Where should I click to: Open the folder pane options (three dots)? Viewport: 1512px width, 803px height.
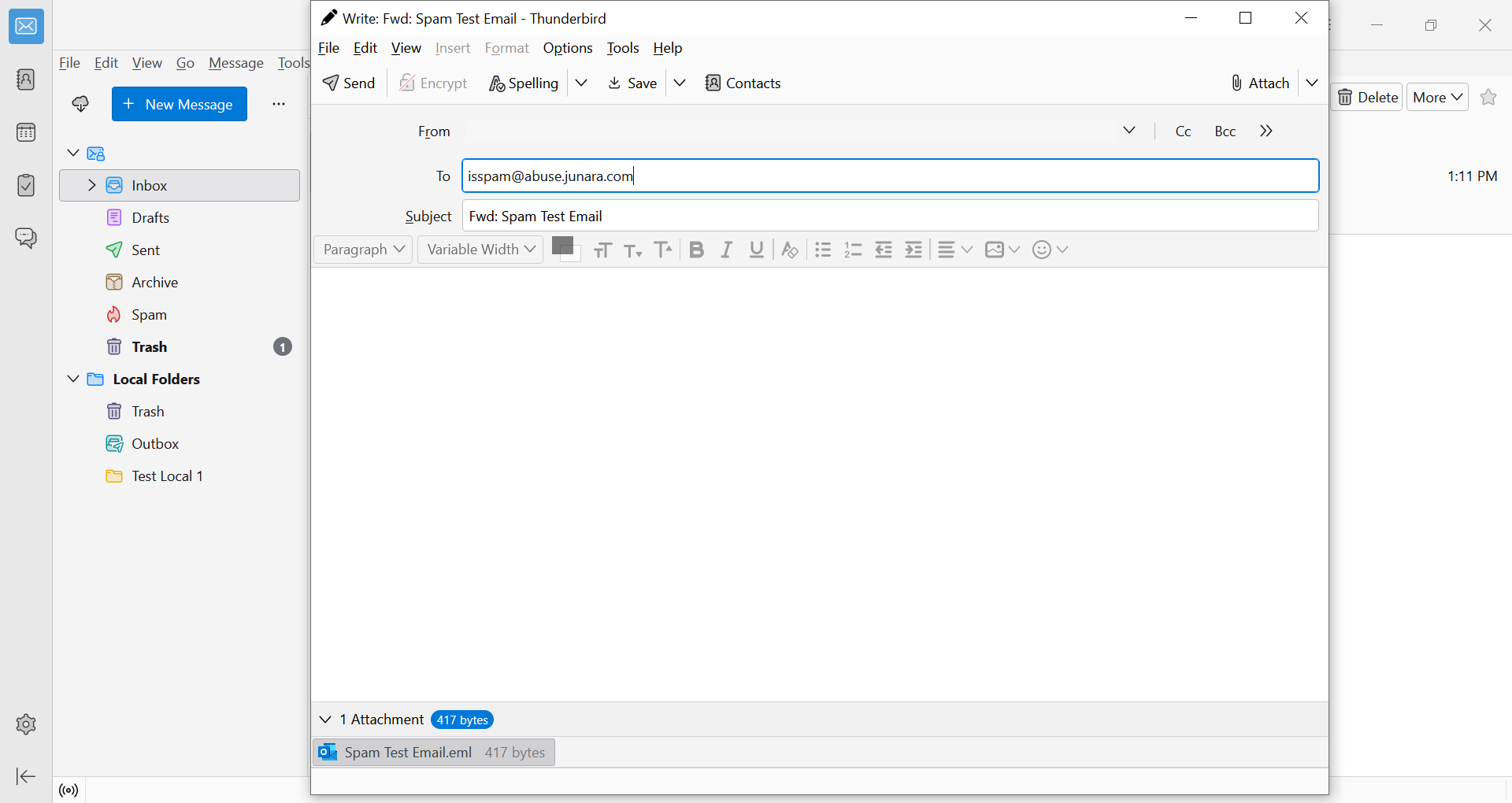tap(279, 104)
